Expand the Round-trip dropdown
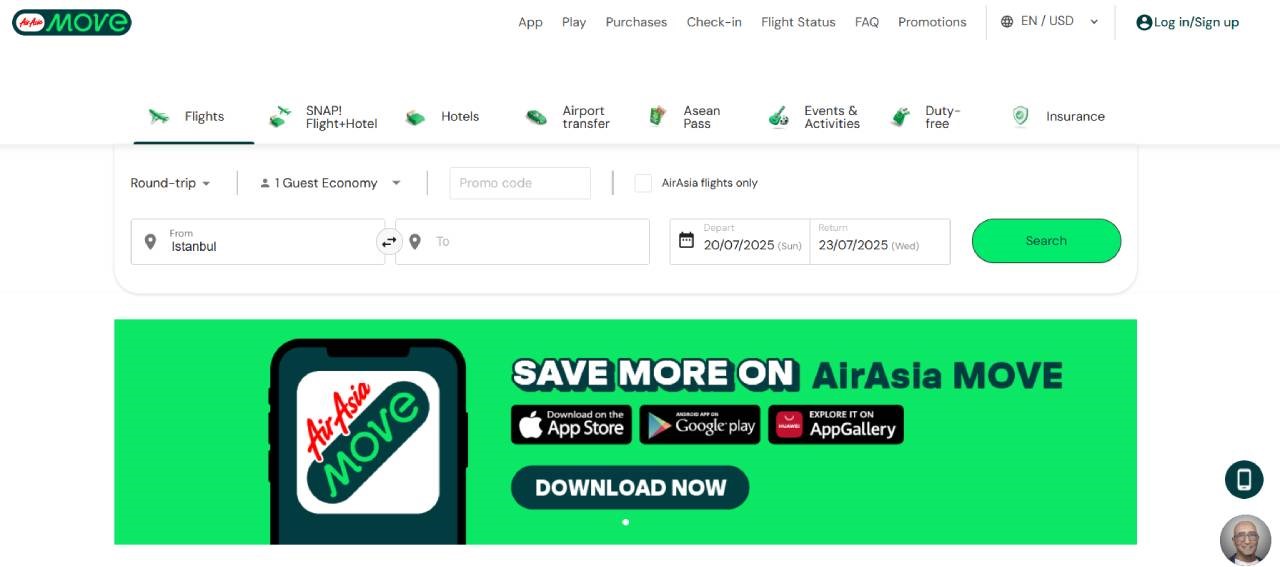 [x=170, y=183]
